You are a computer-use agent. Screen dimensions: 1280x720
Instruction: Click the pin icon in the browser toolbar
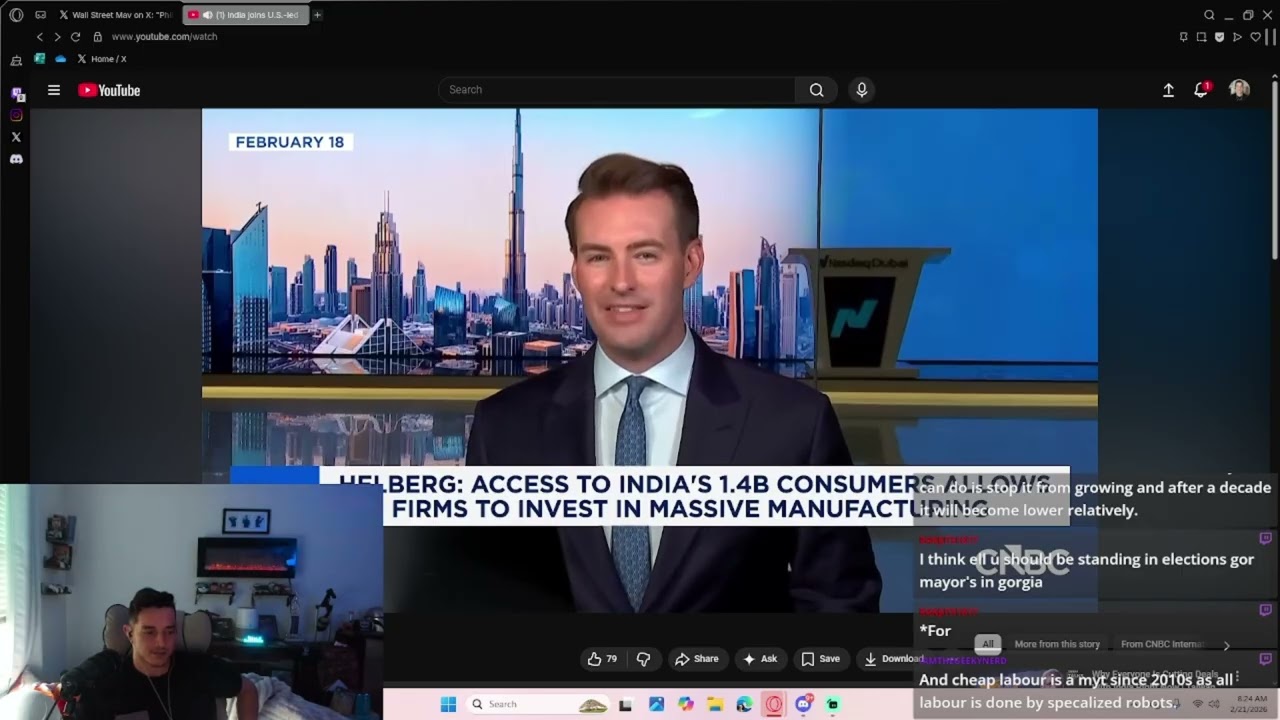tap(1183, 37)
